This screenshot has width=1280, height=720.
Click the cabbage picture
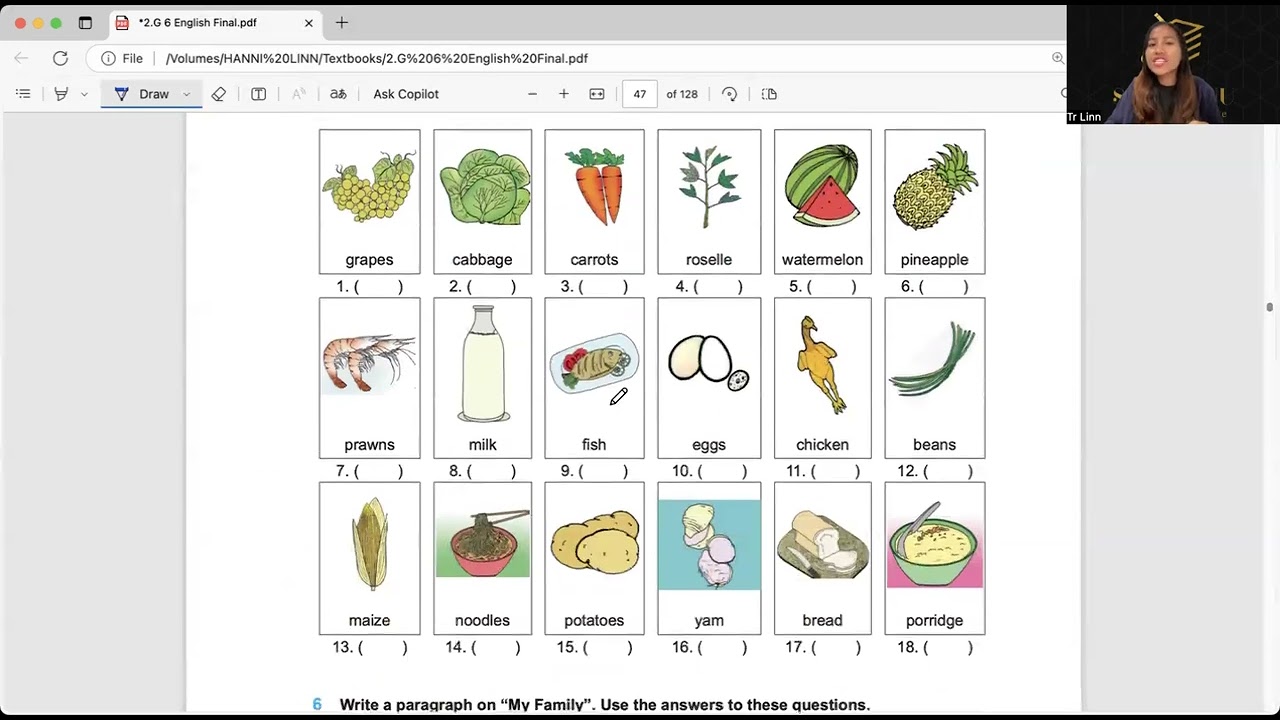tap(483, 187)
